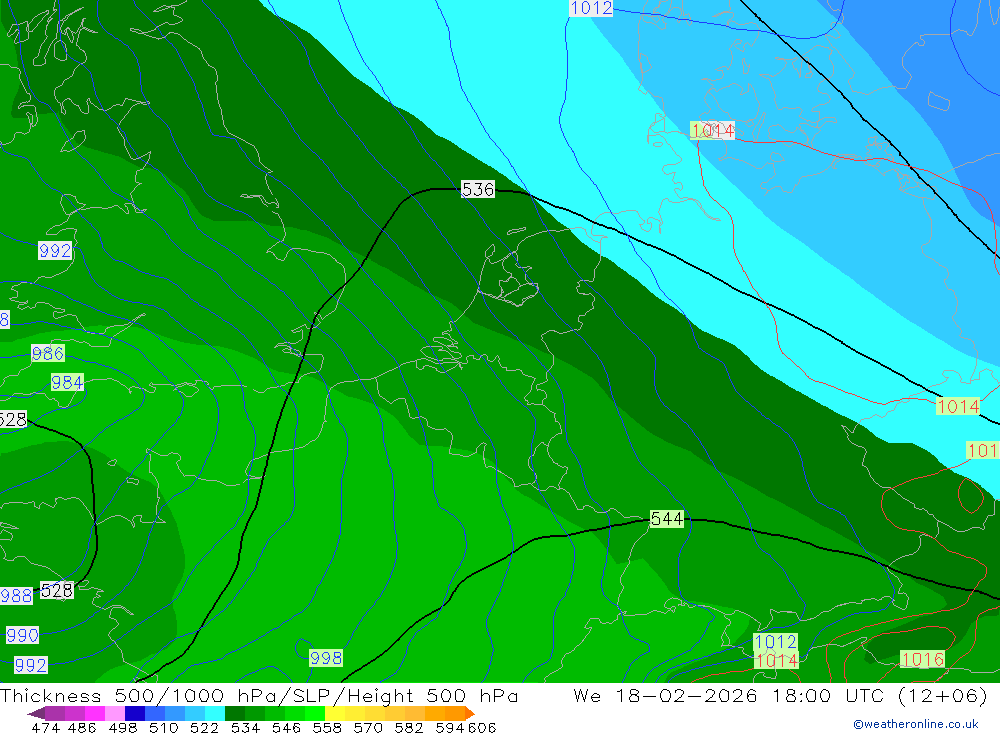The width and height of the screenshot is (1000, 733).
Task: Click the blue 1012 label above red 1014
Action: (776, 642)
